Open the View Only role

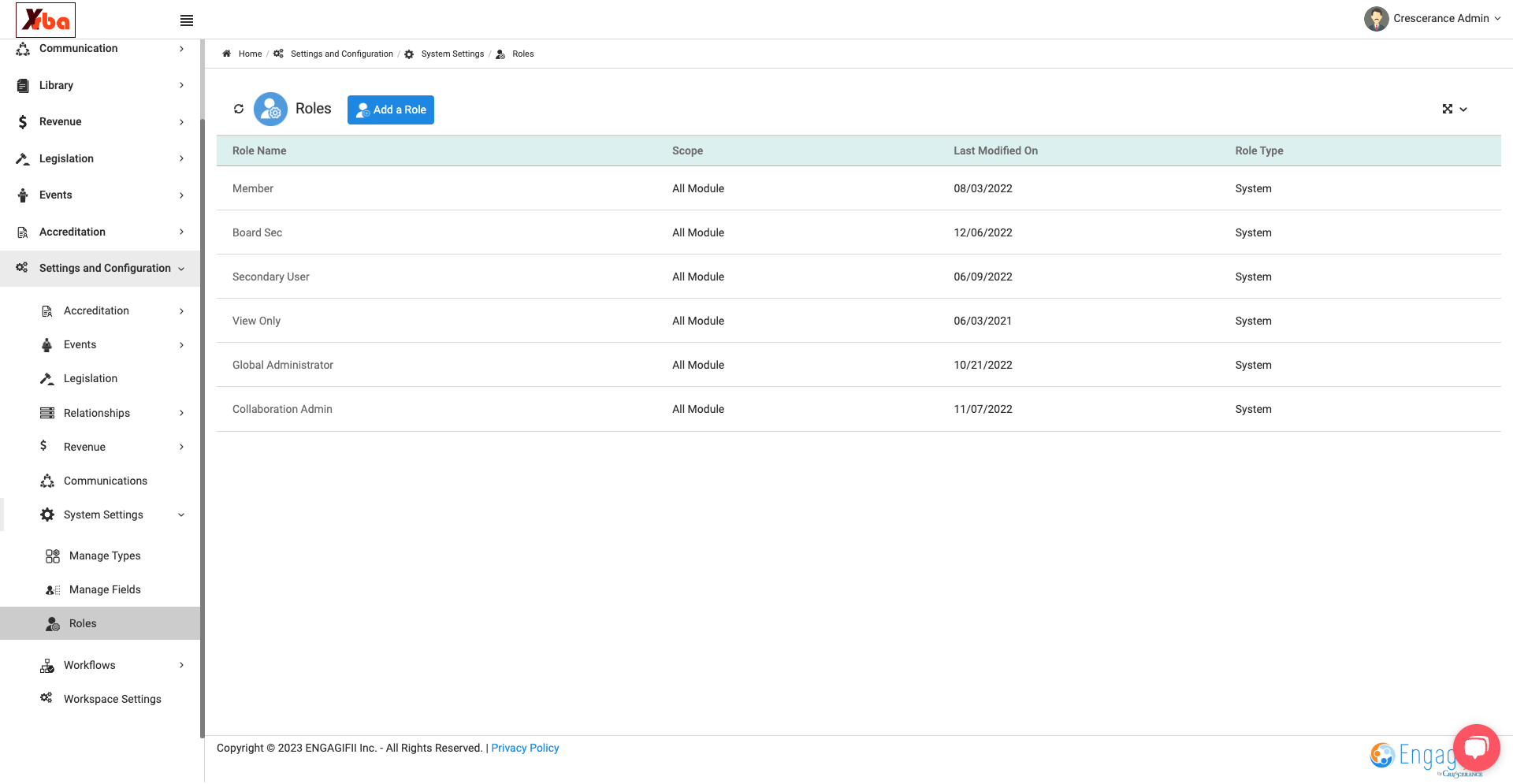[256, 321]
